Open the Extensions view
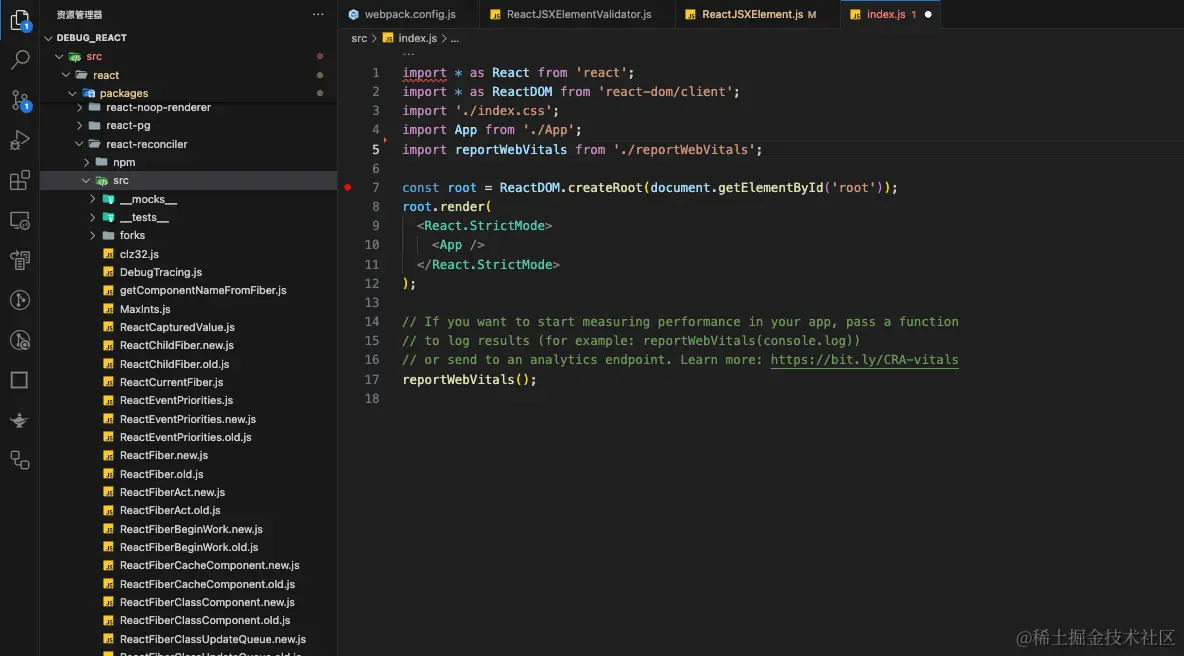1184x656 pixels. click(x=19, y=180)
